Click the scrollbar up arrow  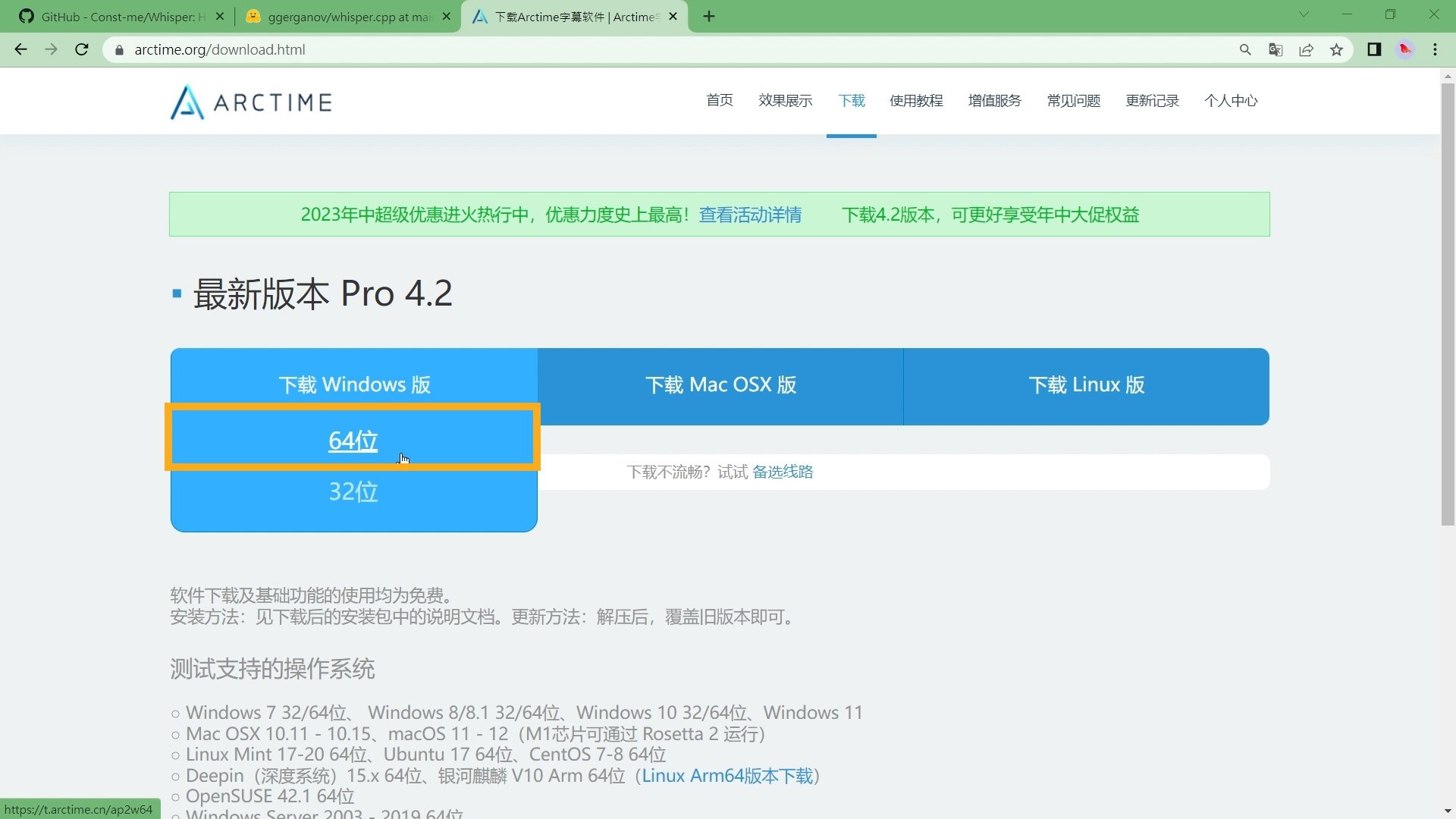(1448, 76)
